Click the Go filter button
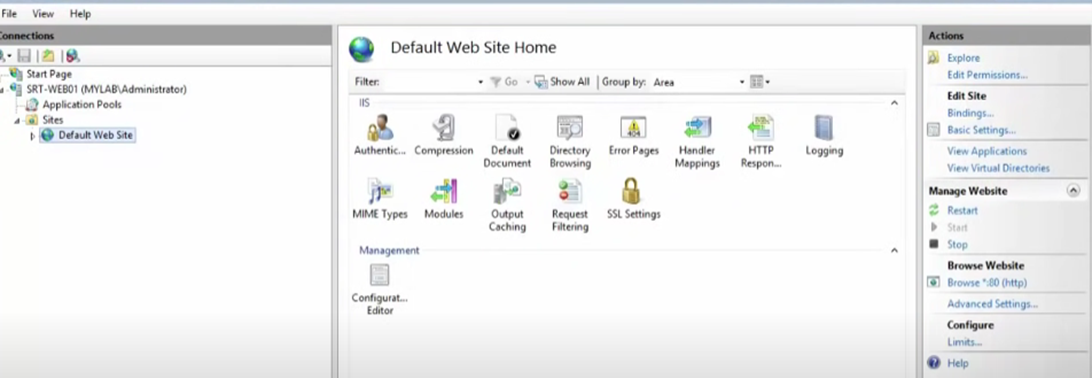This screenshot has width=1092, height=378. (x=504, y=82)
